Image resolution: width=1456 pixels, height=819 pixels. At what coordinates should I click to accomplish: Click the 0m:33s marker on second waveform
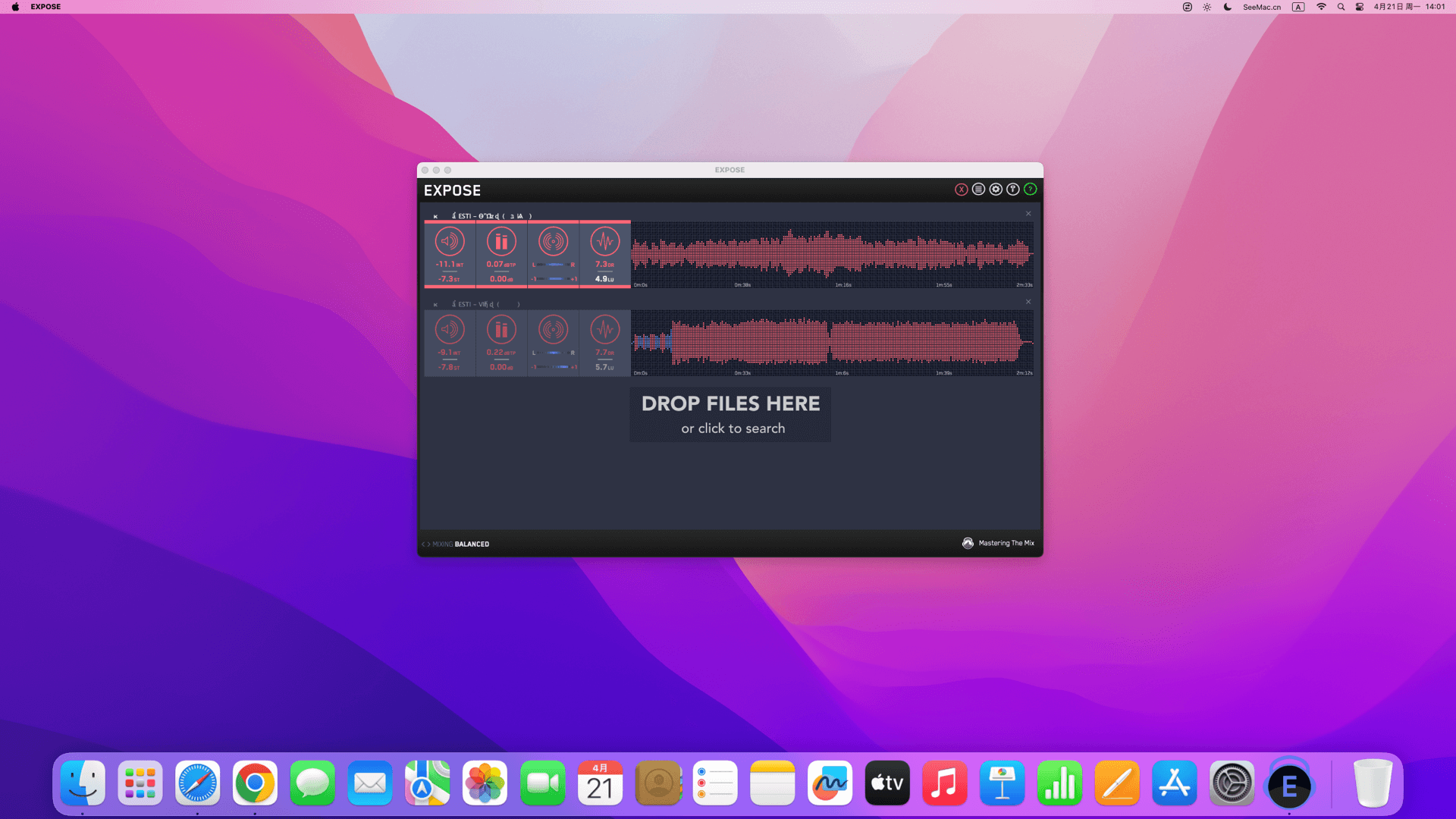[x=742, y=373]
